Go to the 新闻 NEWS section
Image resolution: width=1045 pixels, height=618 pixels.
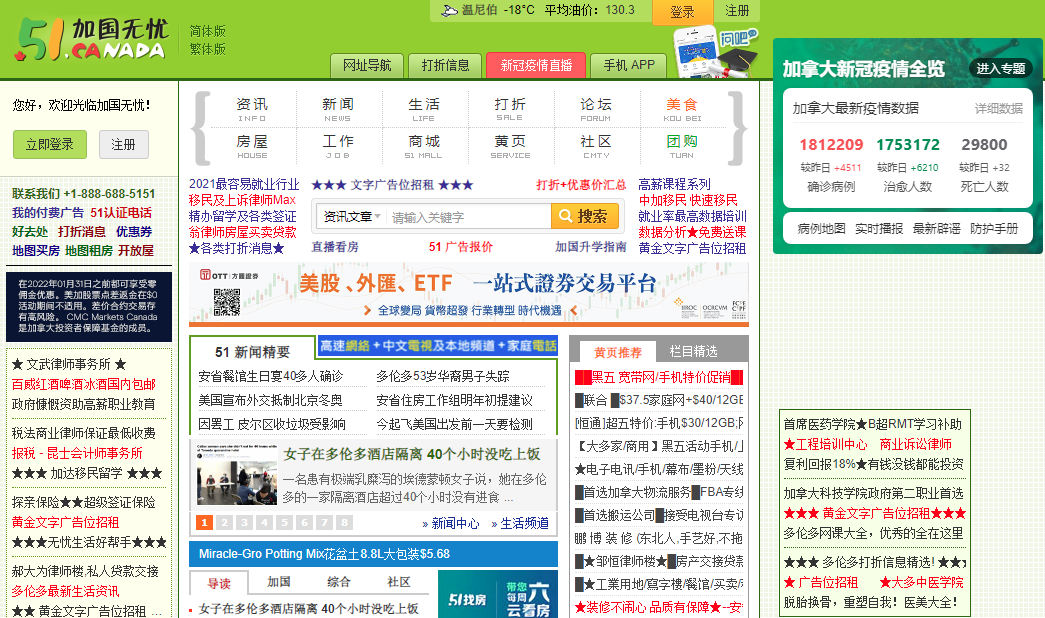[x=338, y=109]
